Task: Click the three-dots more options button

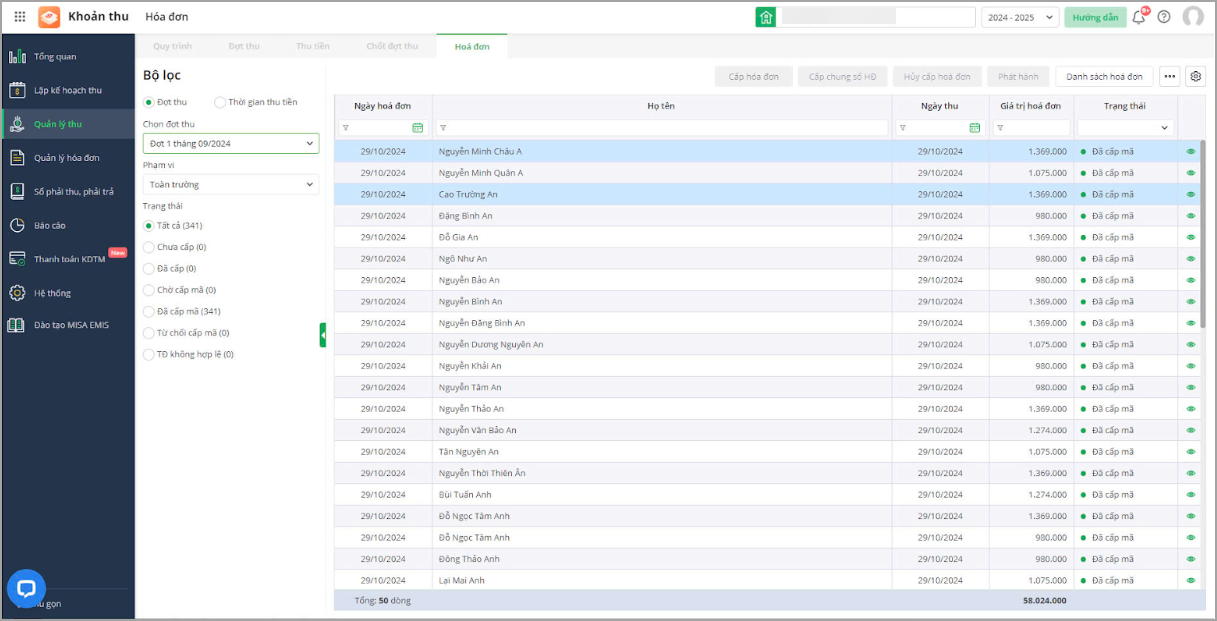Action: click(1170, 77)
